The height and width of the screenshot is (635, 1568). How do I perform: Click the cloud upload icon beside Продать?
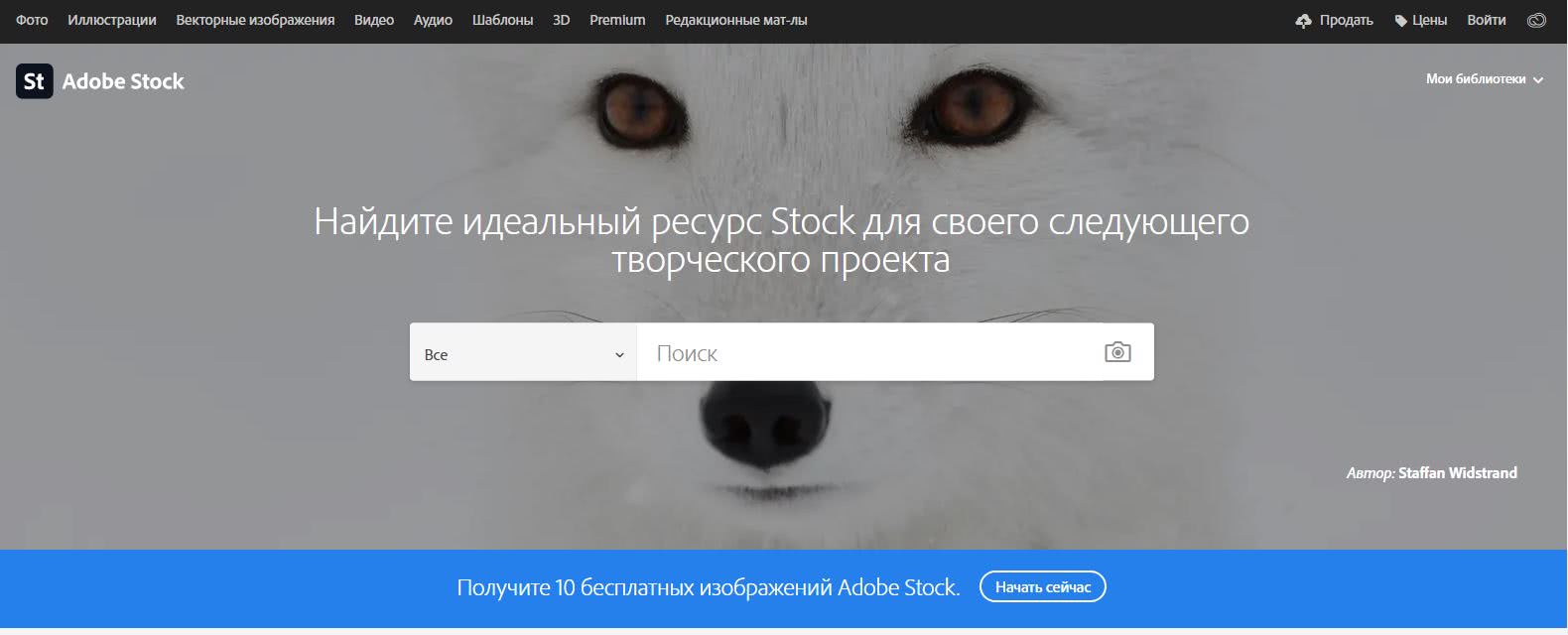click(x=1304, y=21)
